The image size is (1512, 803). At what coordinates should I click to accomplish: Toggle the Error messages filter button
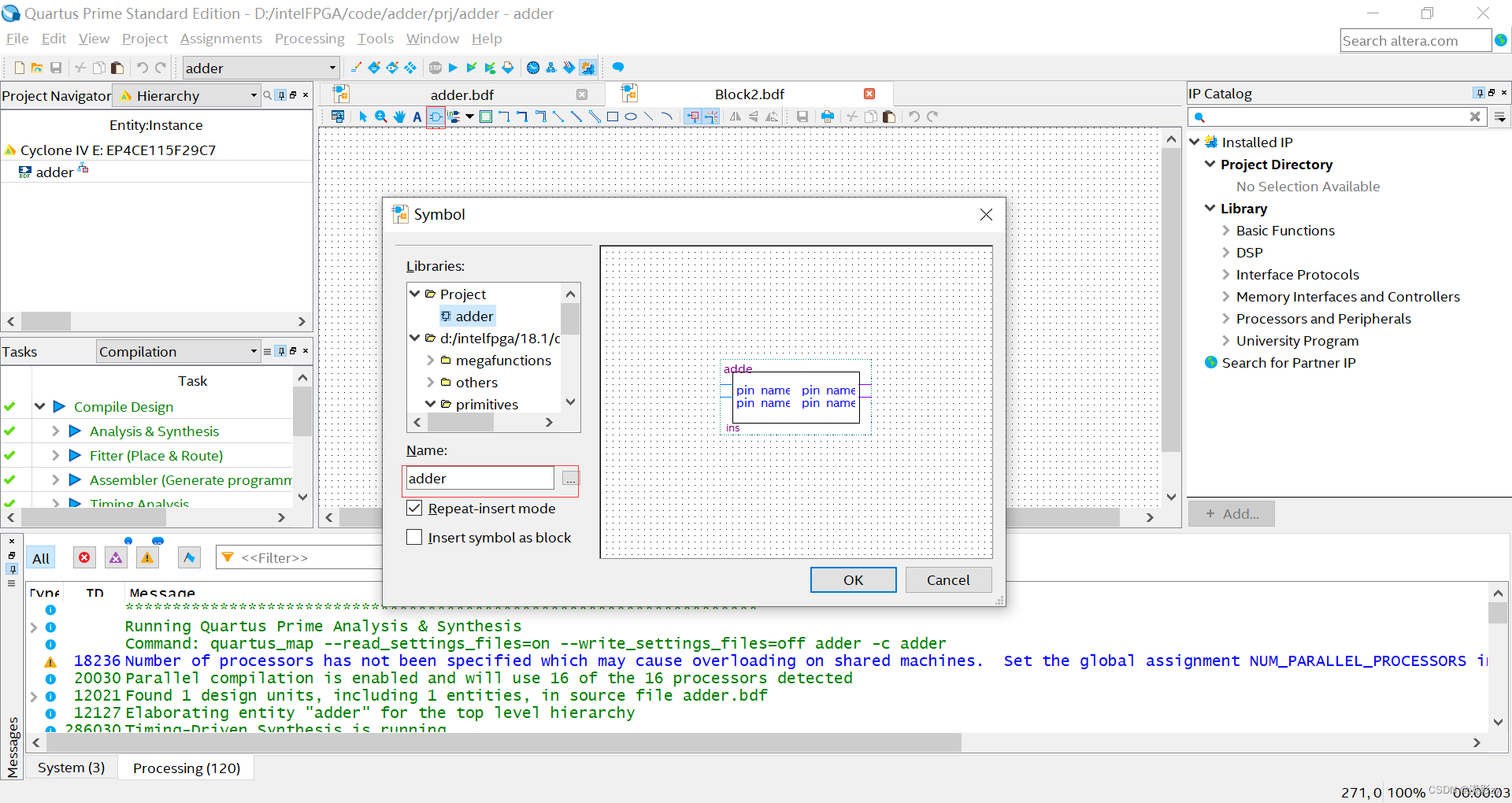tap(84, 557)
